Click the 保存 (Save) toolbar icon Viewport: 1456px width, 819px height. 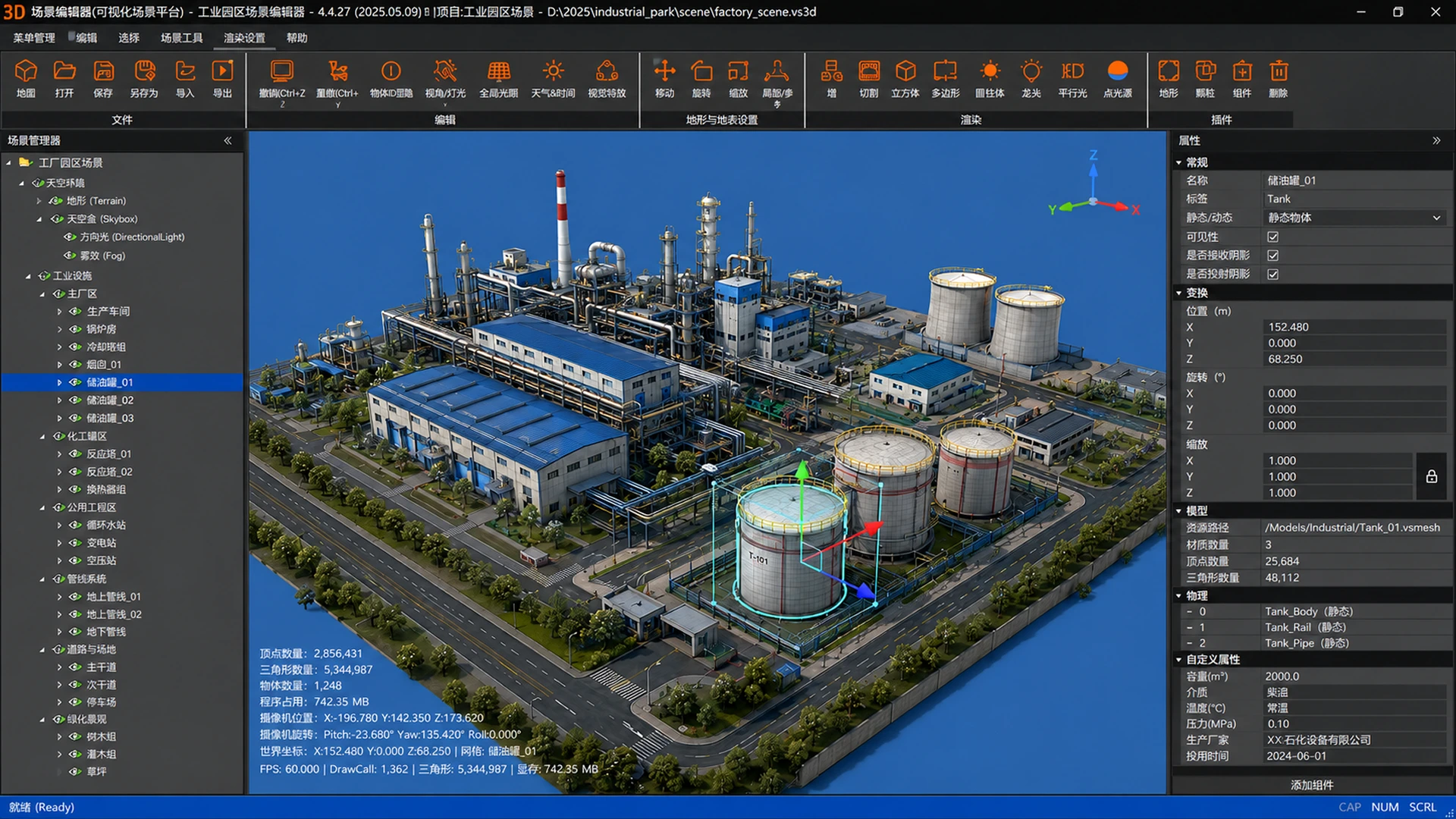(103, 71)
